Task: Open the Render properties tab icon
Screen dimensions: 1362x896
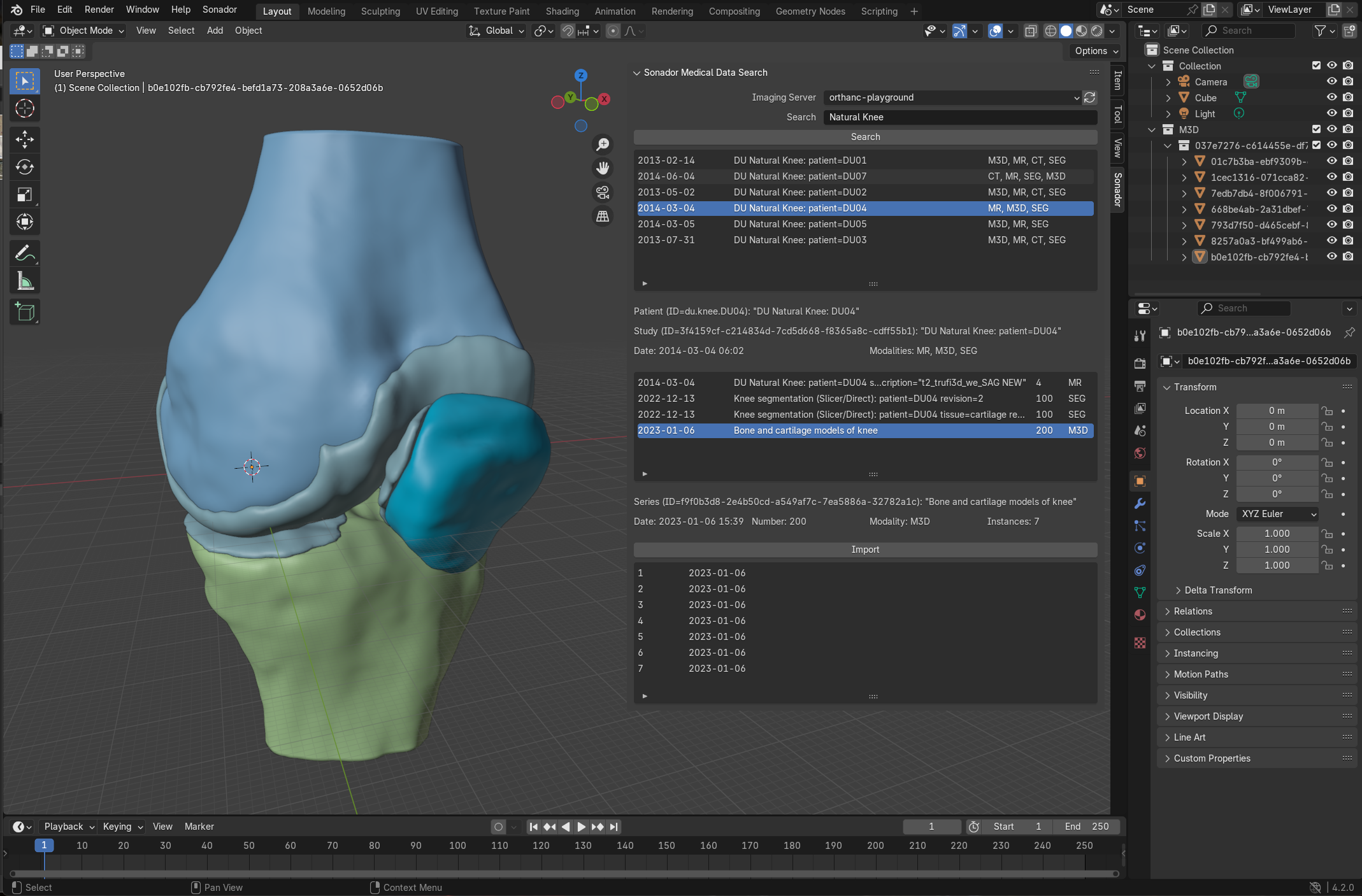Action: click(x=1140, y=363)
